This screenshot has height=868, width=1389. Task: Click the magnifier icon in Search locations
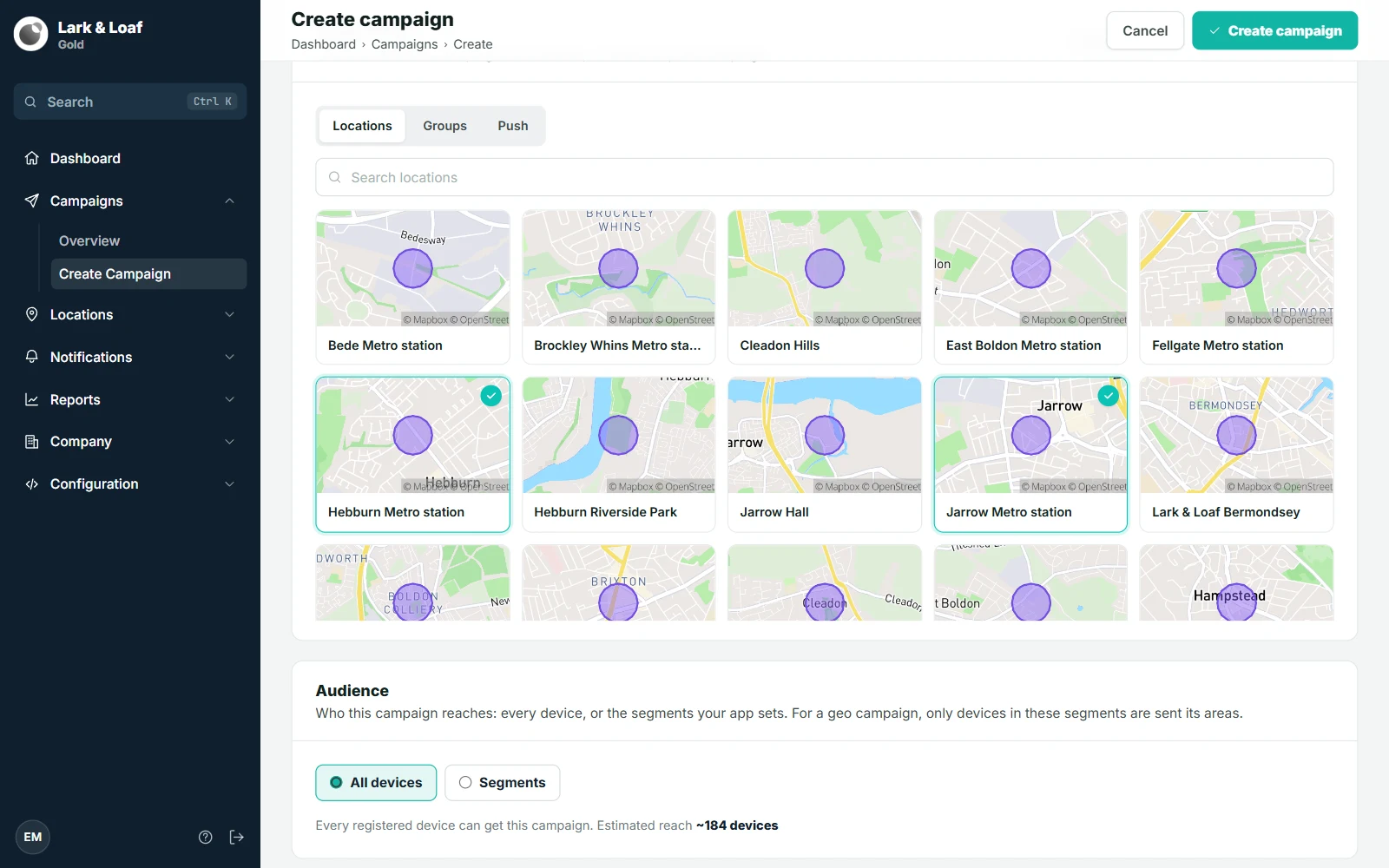pyautogui.click(x=335, y=177)
